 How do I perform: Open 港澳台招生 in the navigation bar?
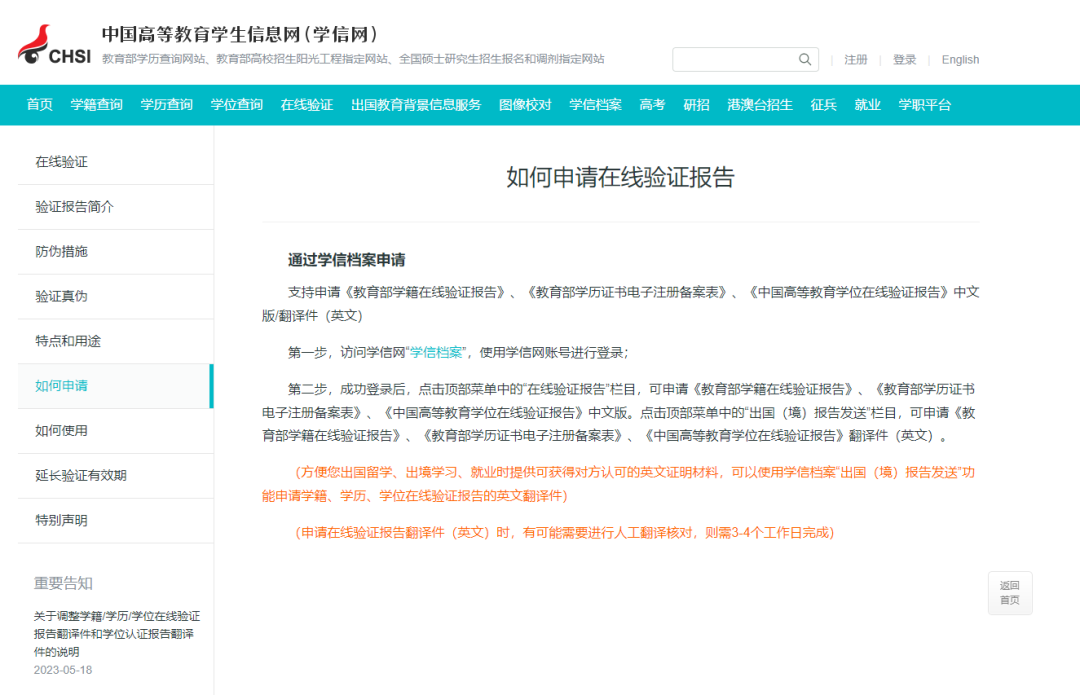(760, 105)
